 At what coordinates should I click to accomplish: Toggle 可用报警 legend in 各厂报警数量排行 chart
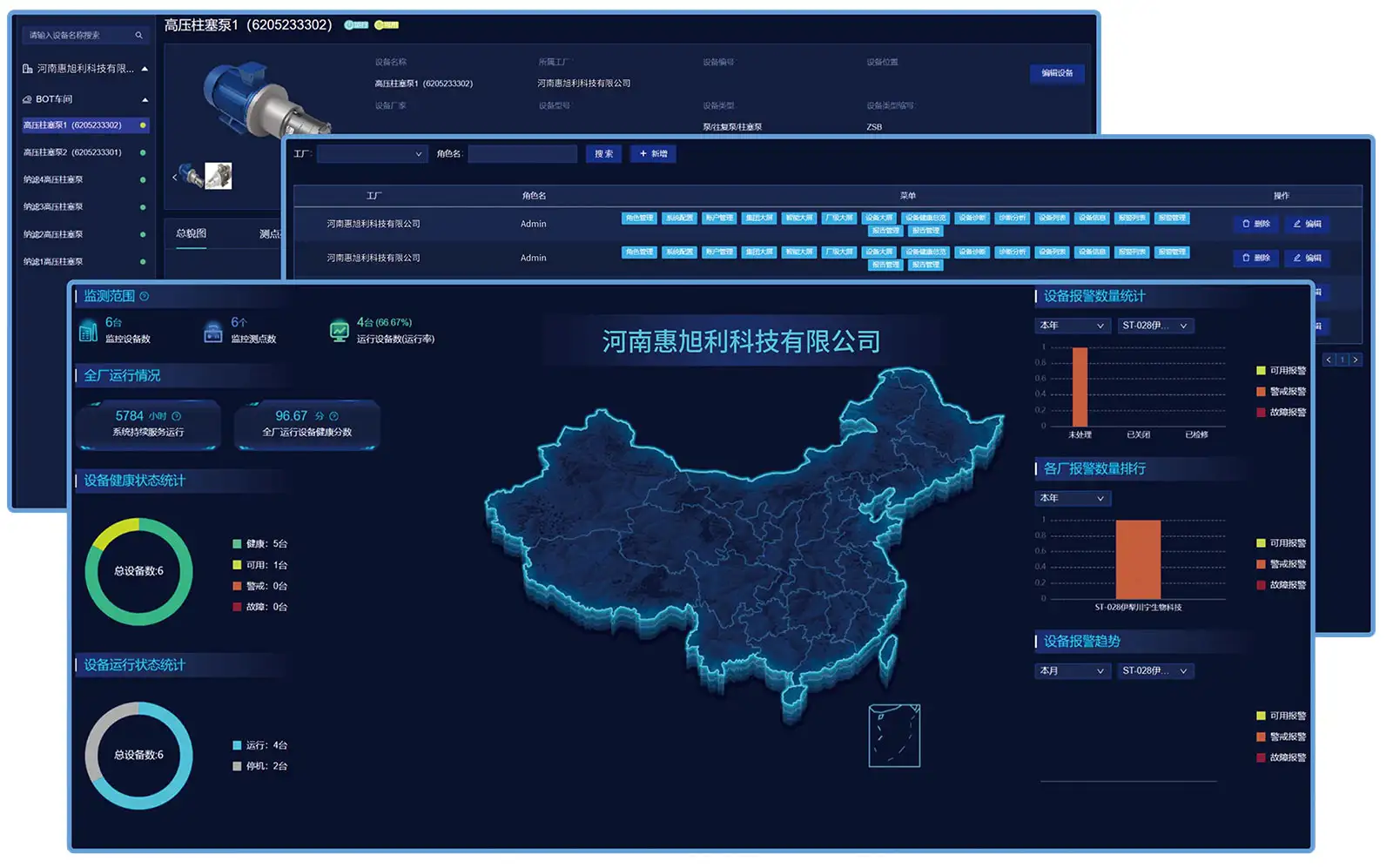1281,543
